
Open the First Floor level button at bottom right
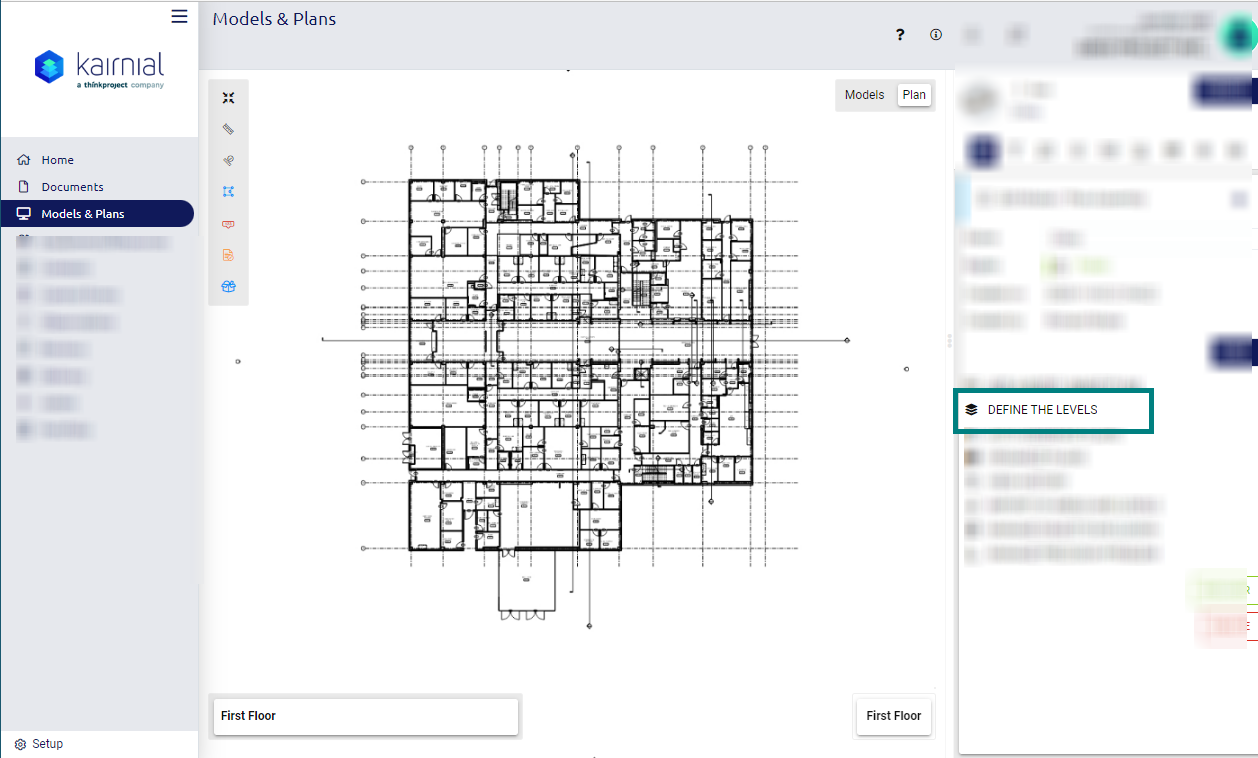(x=893, y=716)
